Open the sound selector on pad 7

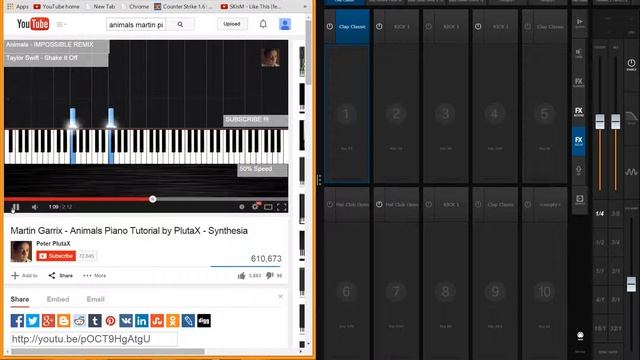(402, 204)
